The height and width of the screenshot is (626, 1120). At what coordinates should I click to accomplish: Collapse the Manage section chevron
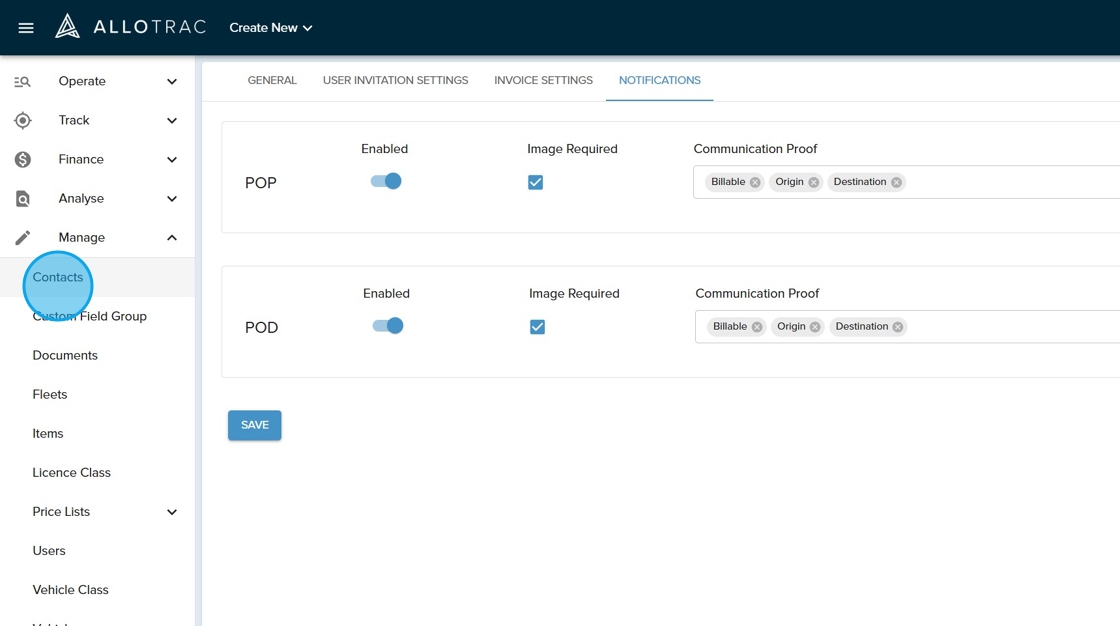click(171, 238)
